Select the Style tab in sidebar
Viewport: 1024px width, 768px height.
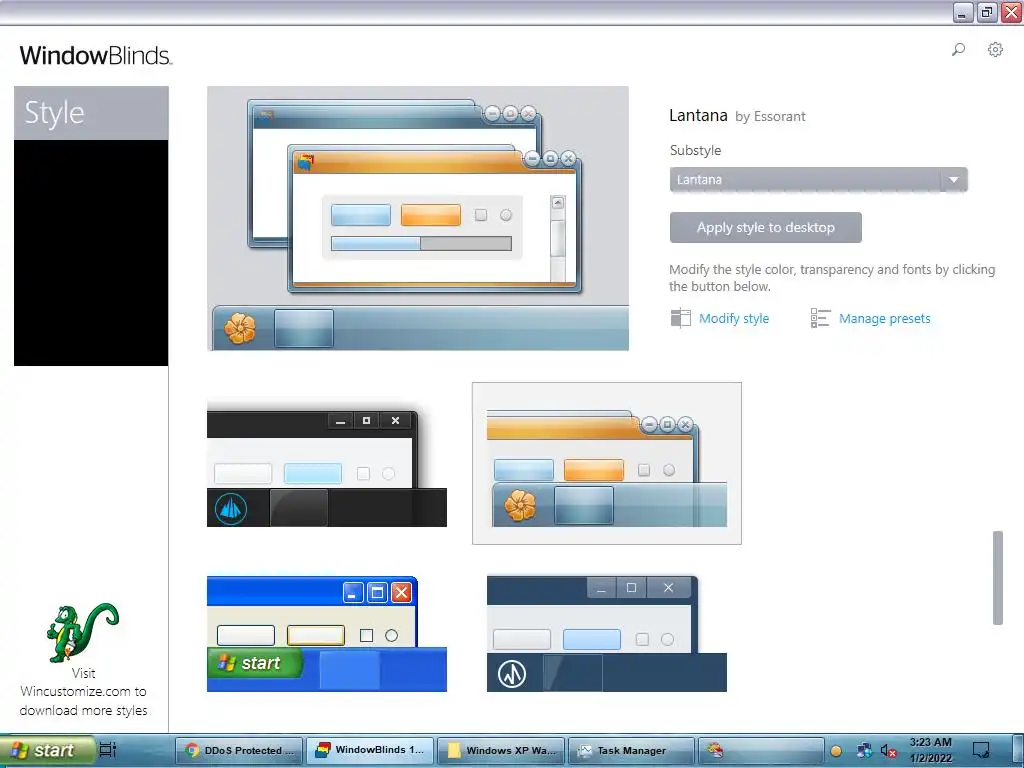[x=91, y=113]
